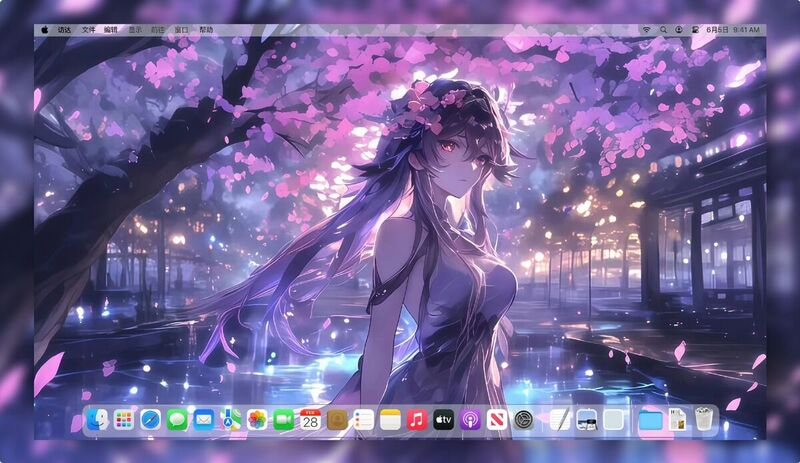The height and width of the screenshot is (463, 800).
Task: Click the Wi-Fi status icon in the menu bar
Action: pos(646,30)
